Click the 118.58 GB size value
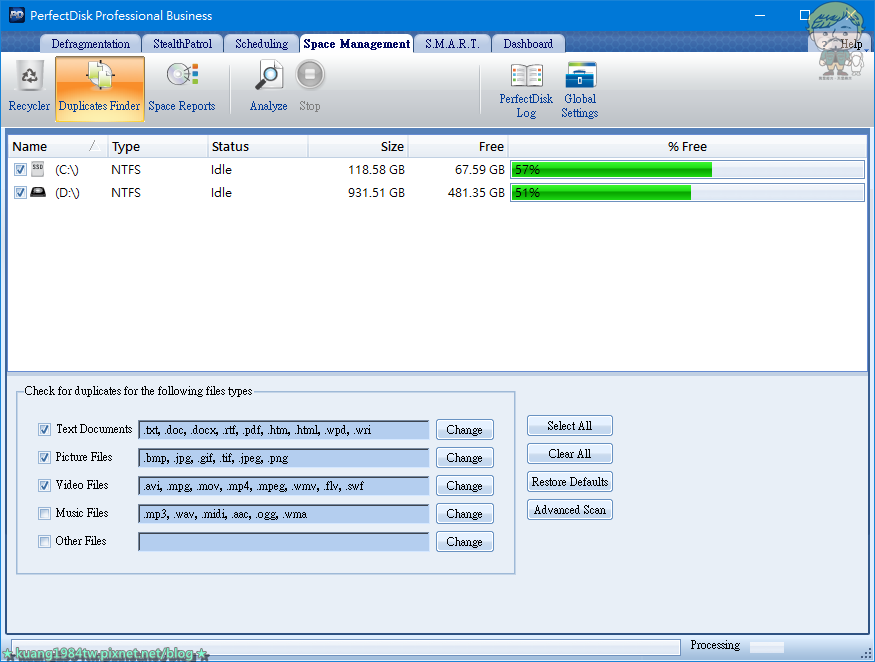This screenshot has width=875, height=662. coord(376,170)
